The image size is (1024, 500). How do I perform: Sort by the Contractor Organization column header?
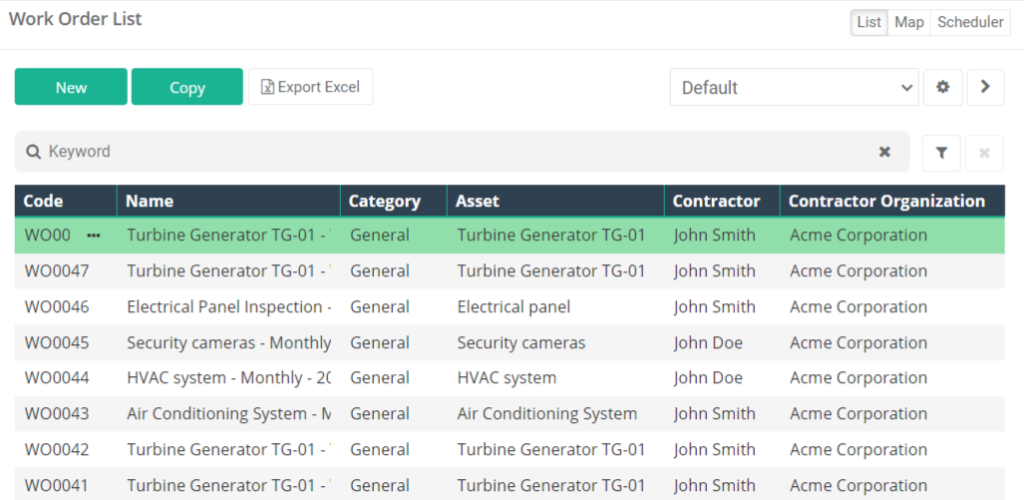(x=887, y=201)
